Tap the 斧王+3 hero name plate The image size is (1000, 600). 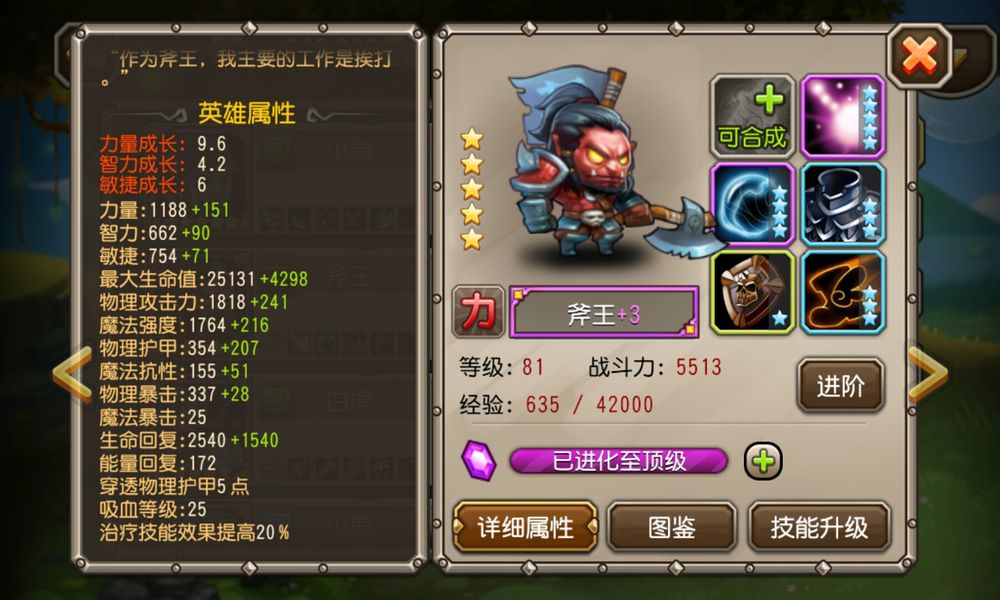(603, 313)
